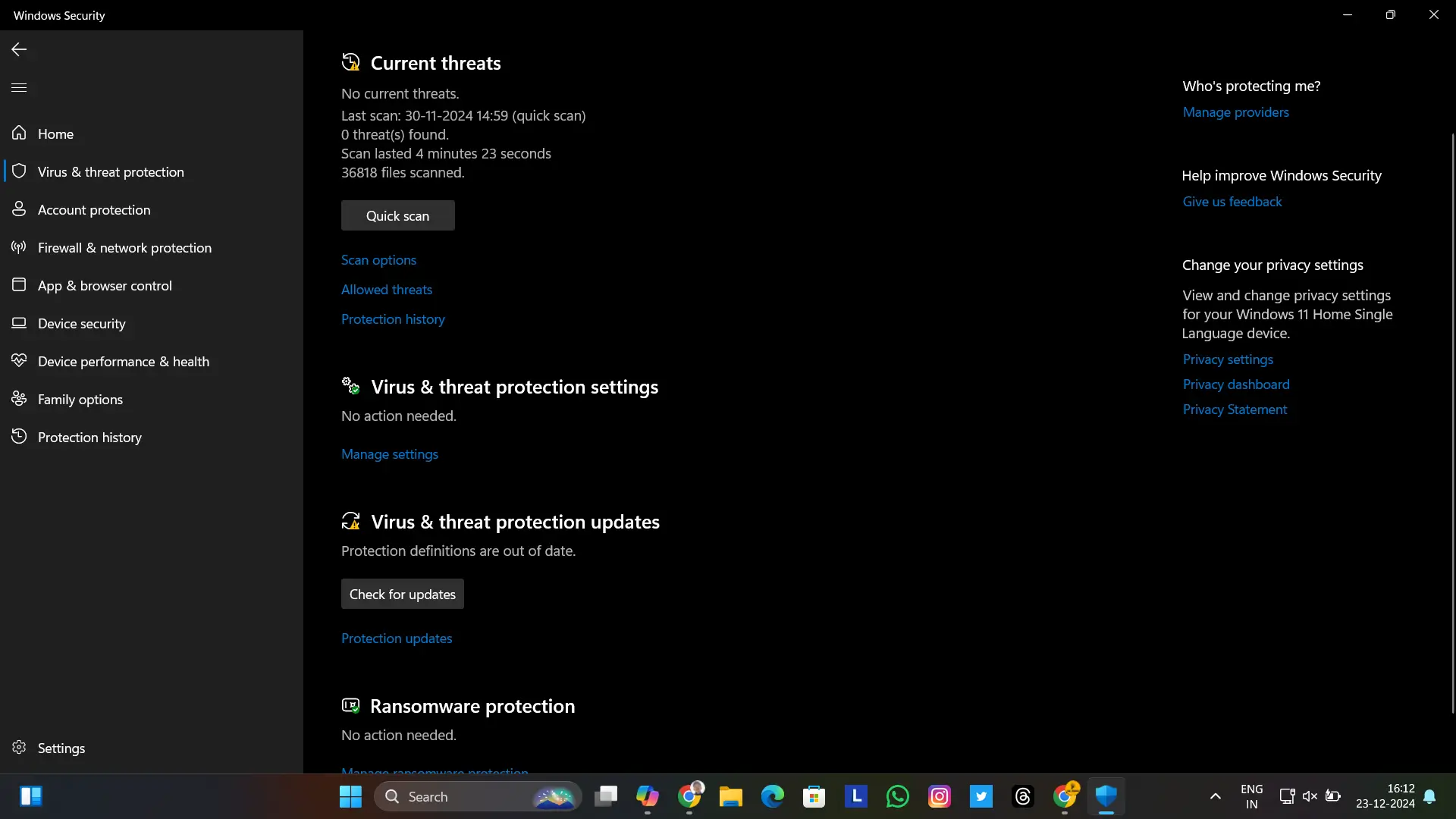Click Privacy settings link on right
The width and height of the screenshot is (1456, 819).
[x=1228, y=359]
